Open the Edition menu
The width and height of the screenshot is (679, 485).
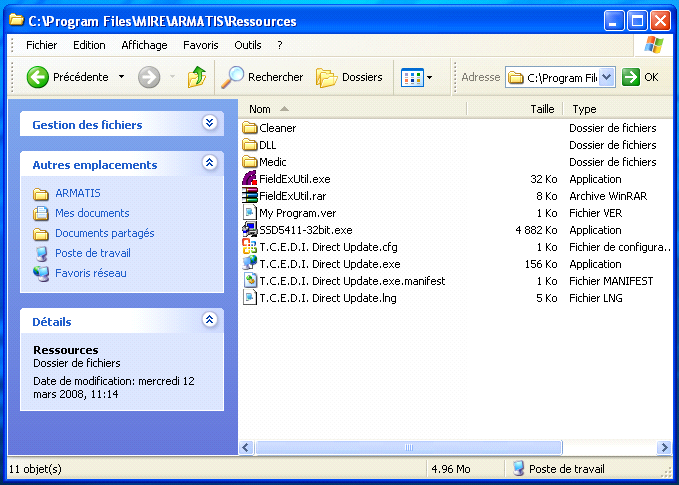click(89, 45)
